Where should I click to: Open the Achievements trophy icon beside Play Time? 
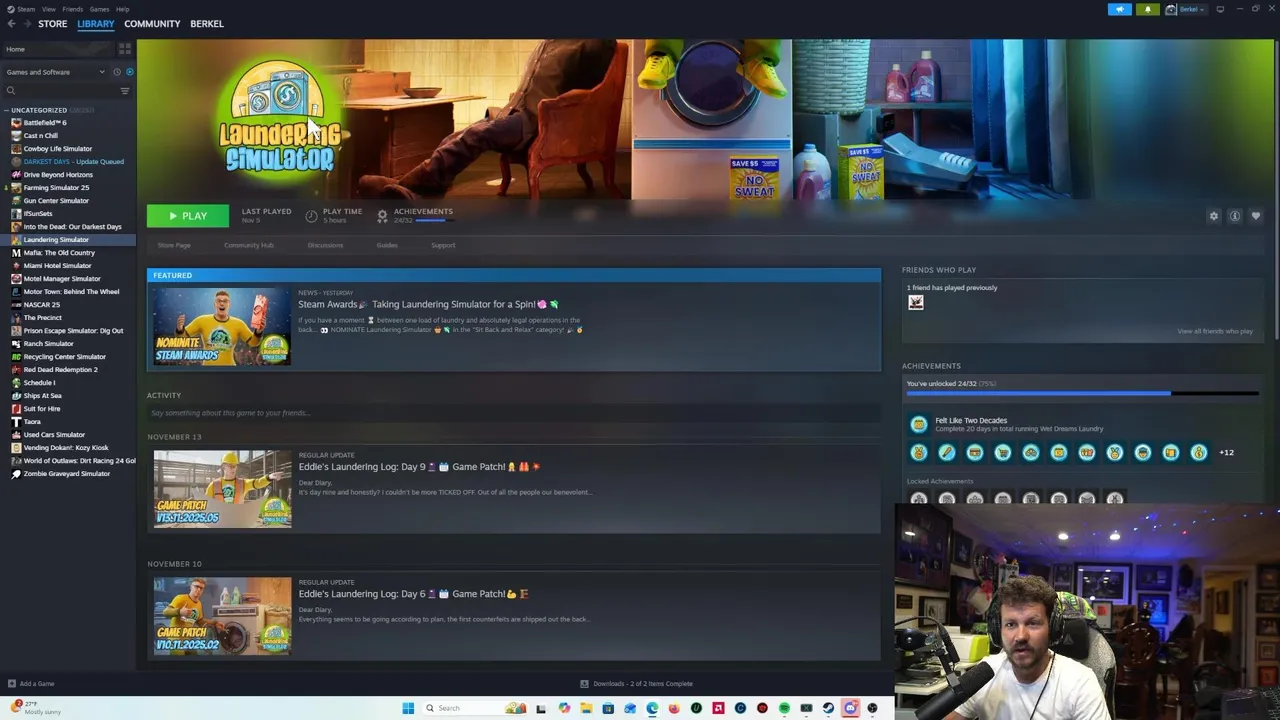(x=382, y=216)
